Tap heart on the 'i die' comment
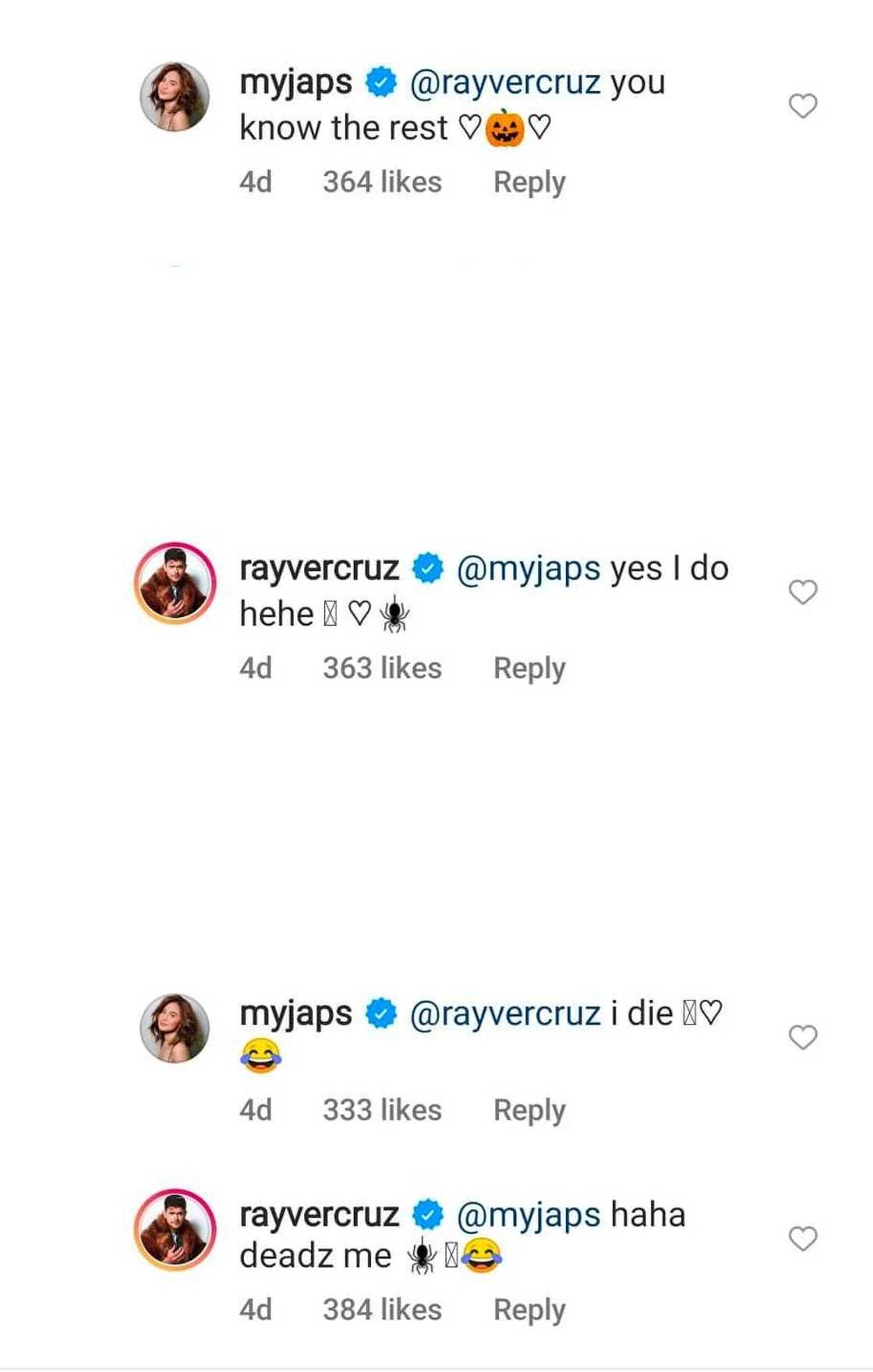 803,1037
